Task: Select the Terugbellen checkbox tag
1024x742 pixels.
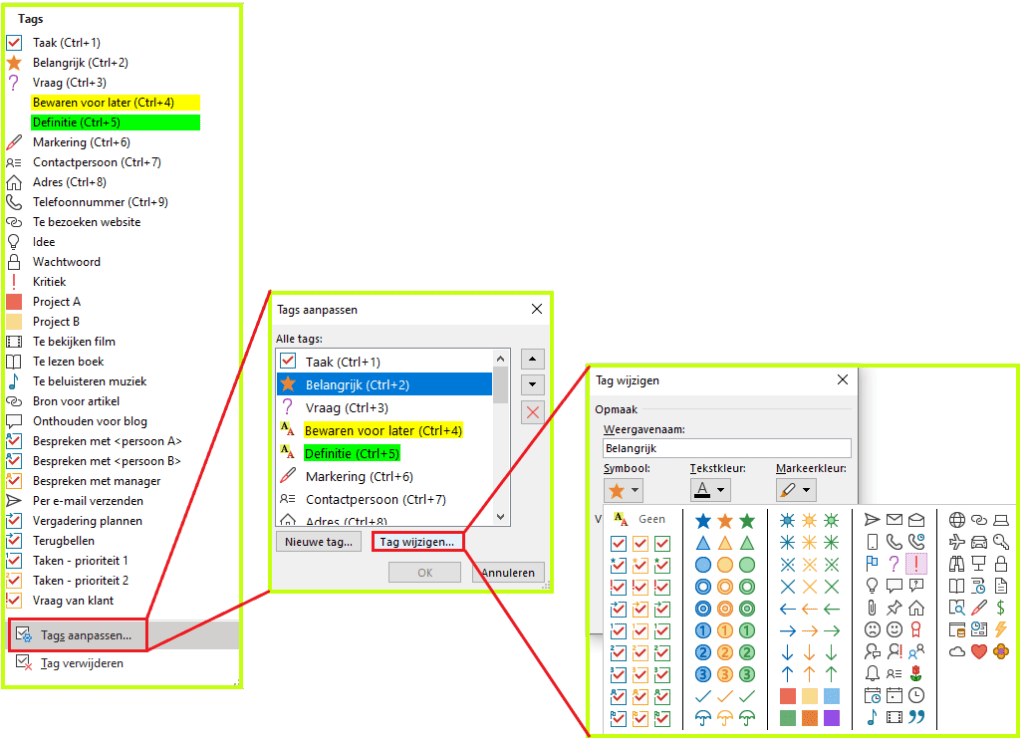Action: (65, 541)
